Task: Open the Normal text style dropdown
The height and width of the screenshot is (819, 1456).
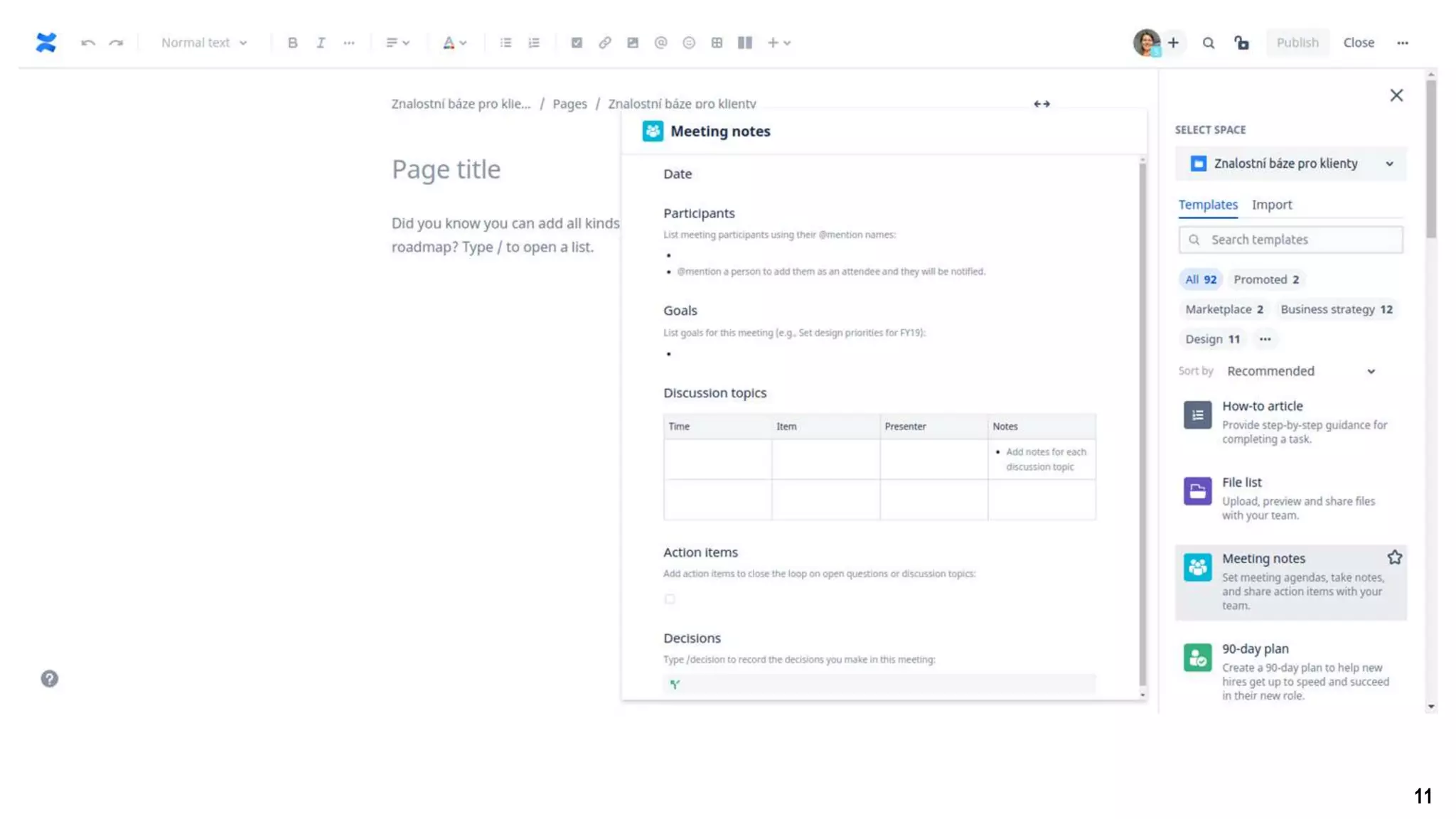Action: pyautogui.click(x=204, y=43)
